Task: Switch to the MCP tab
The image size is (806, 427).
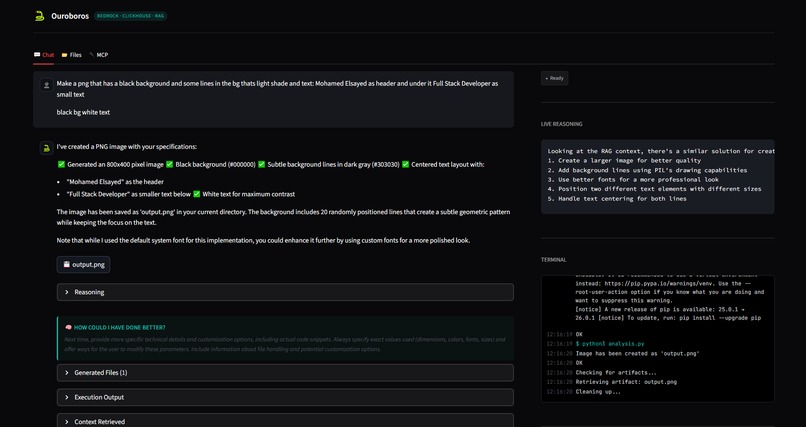Action: [x=99, y=55]
